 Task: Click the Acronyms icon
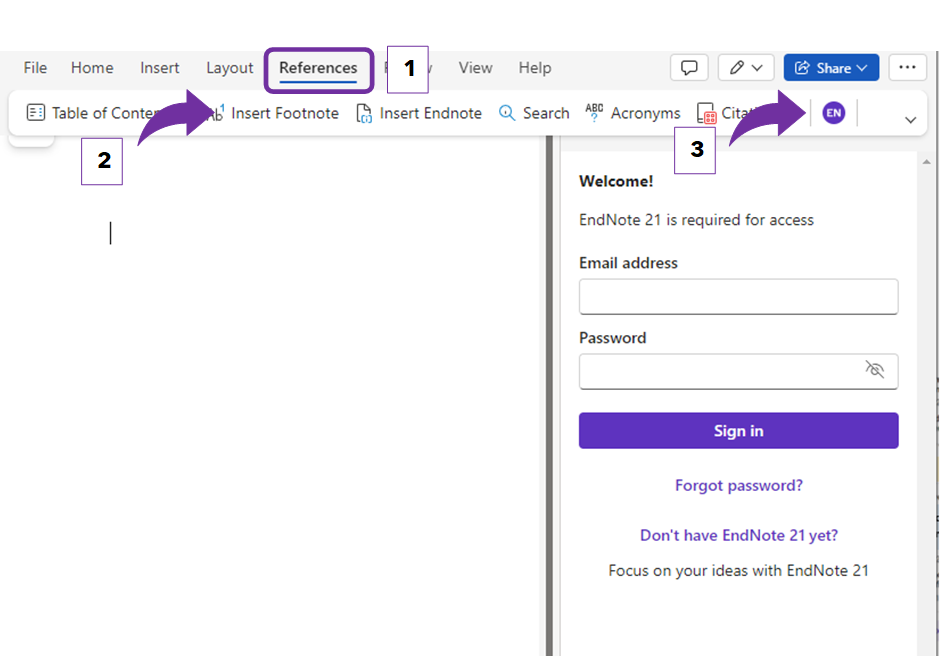point(594,113)
